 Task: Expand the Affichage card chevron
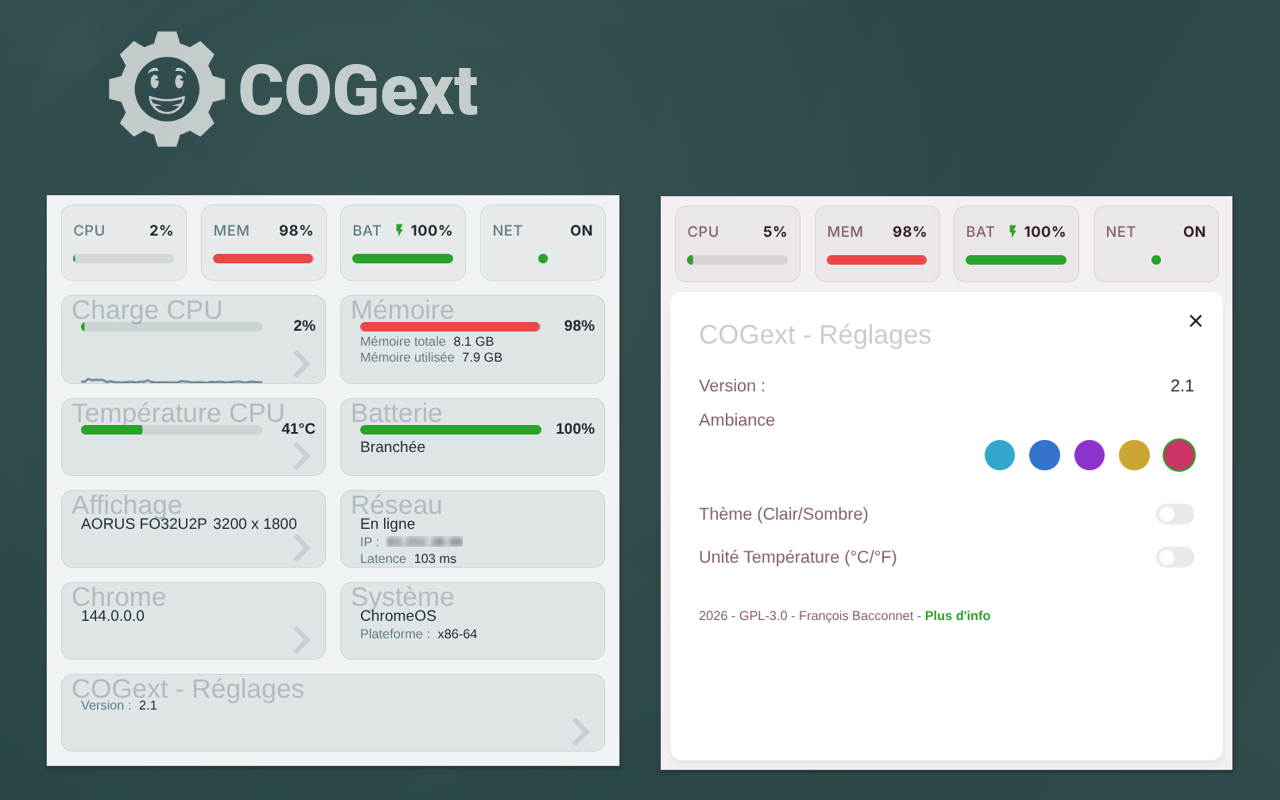click(x=301, y=548)
